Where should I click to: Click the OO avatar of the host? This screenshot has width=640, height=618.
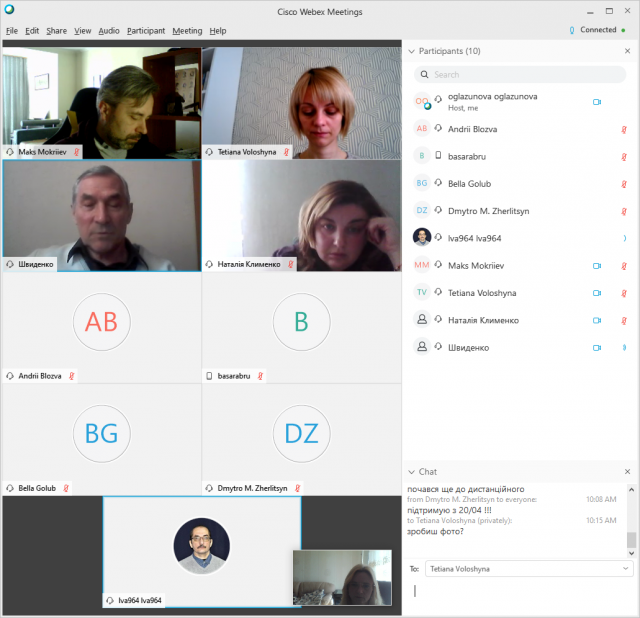(422, 101)
